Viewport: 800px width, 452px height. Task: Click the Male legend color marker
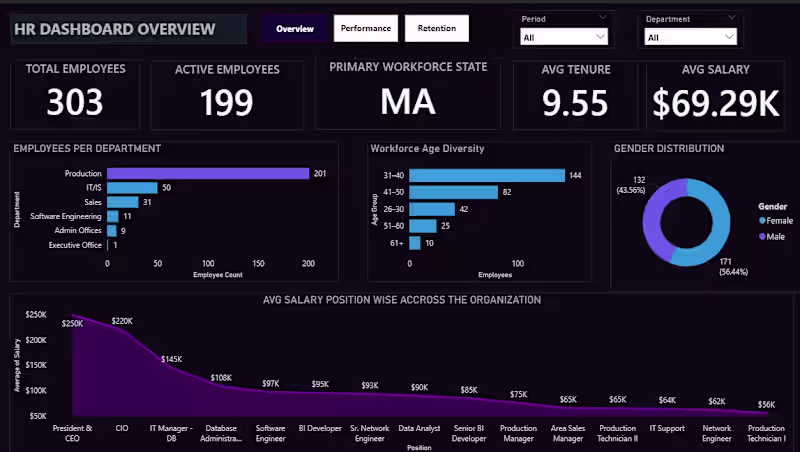pos(762,237)
